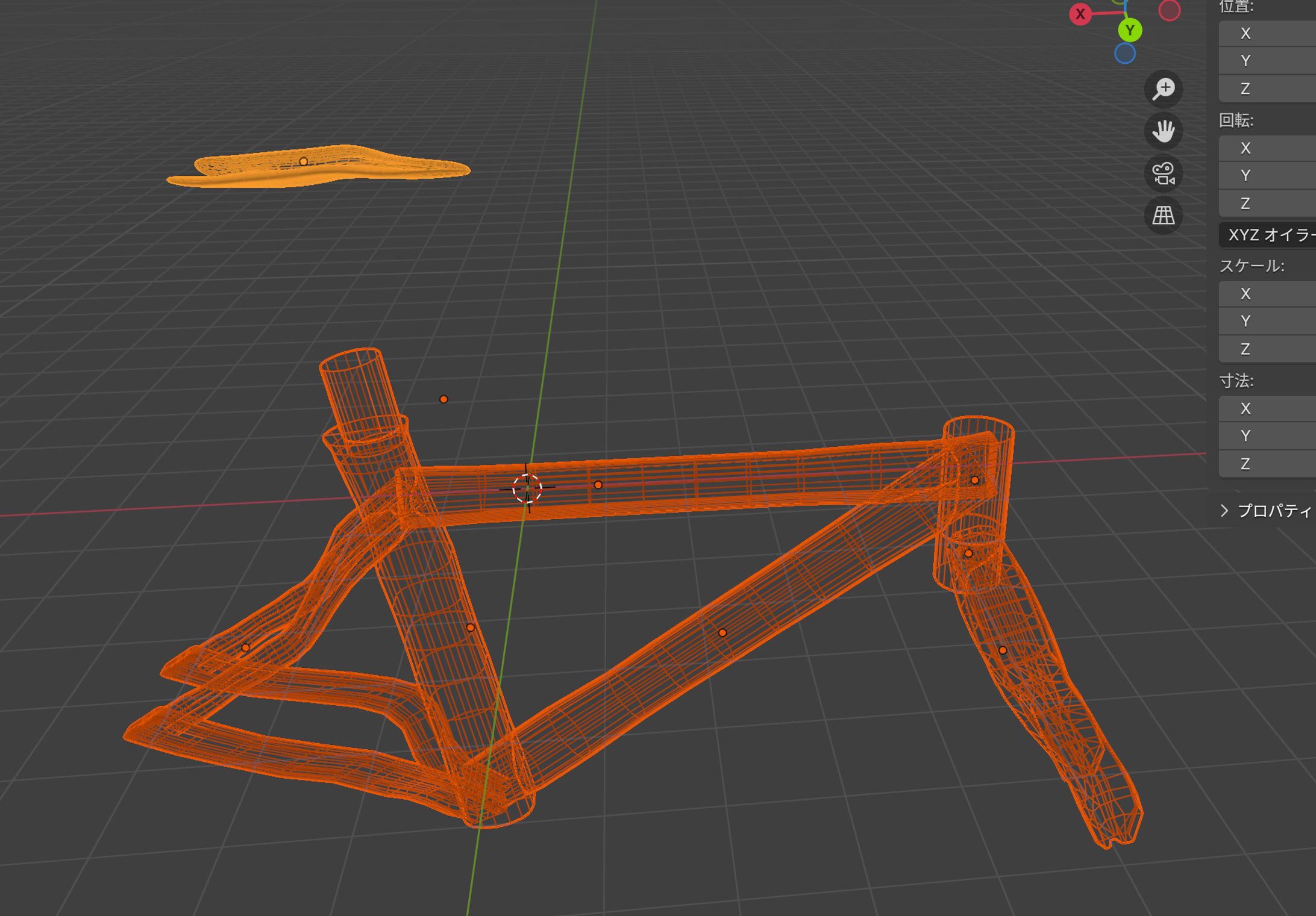
Task: Select the saddle object's origin dot
Action: (304, 161)
